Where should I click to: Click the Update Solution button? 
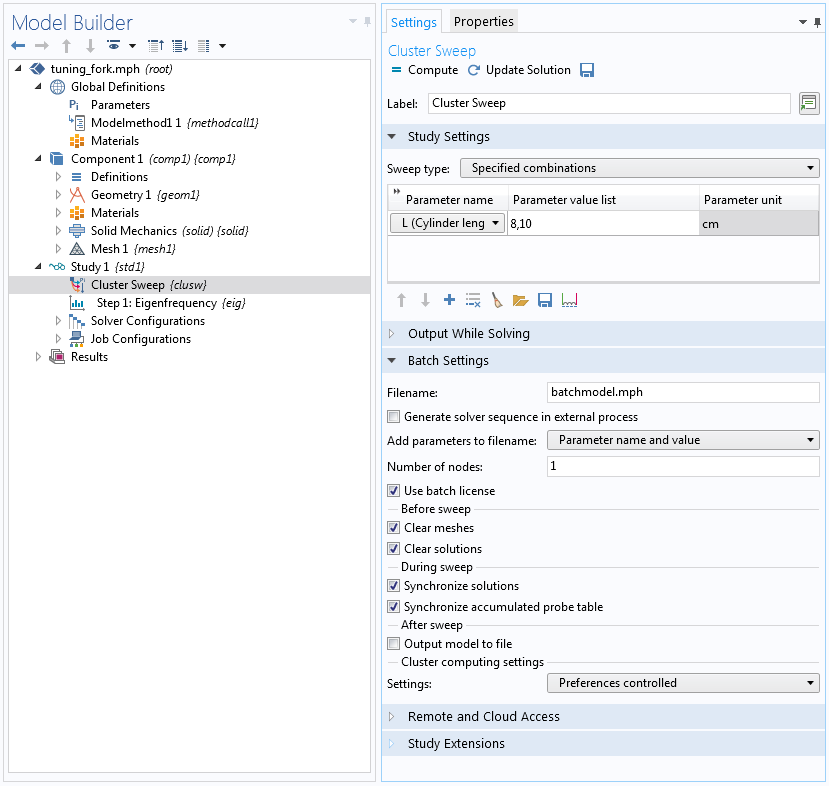point(519,70)
